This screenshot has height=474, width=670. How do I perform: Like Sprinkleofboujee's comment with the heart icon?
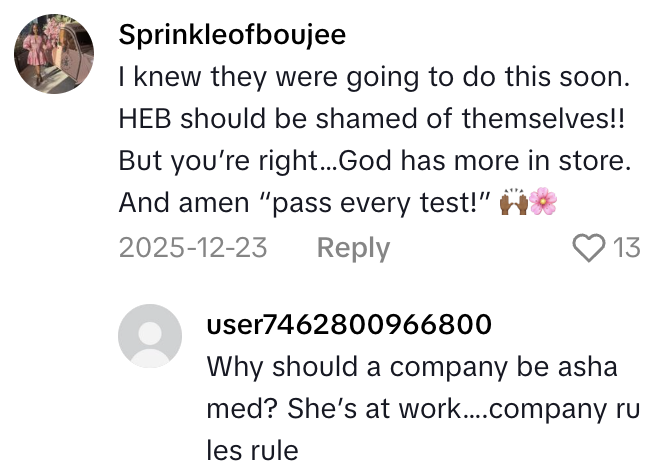coord(587,247)
